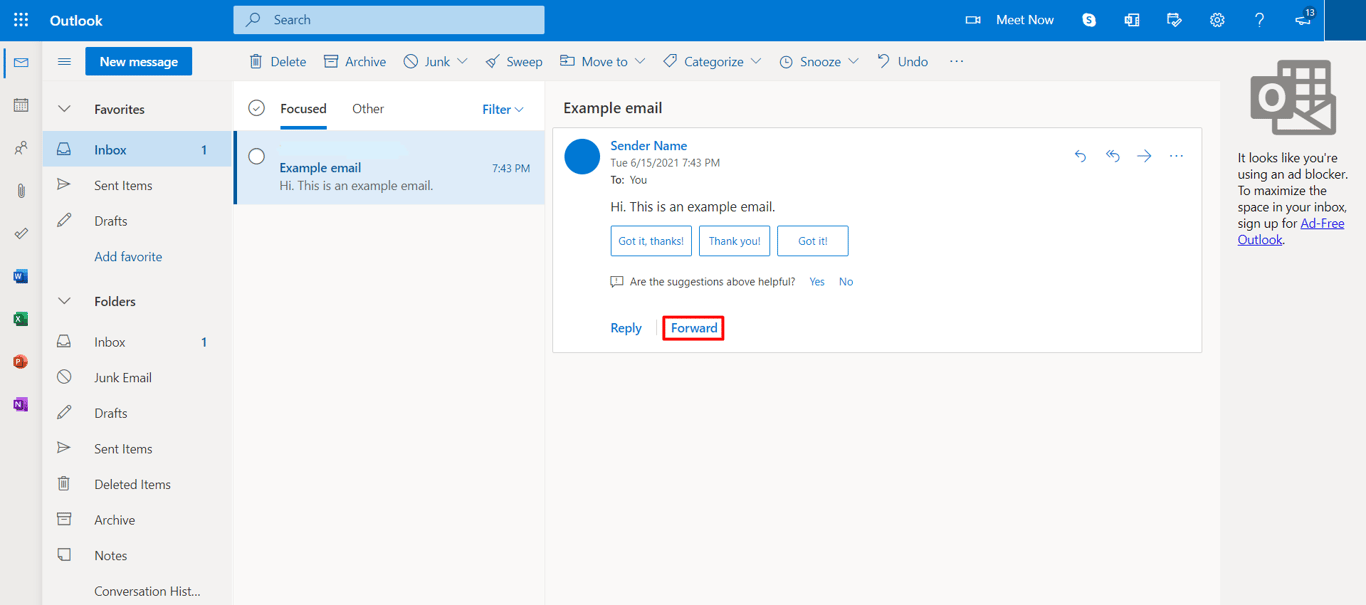The width and height of the screenshot is (1366, 605).
Task: Open the Reply all icon
Action: (x=1112, y=156)
